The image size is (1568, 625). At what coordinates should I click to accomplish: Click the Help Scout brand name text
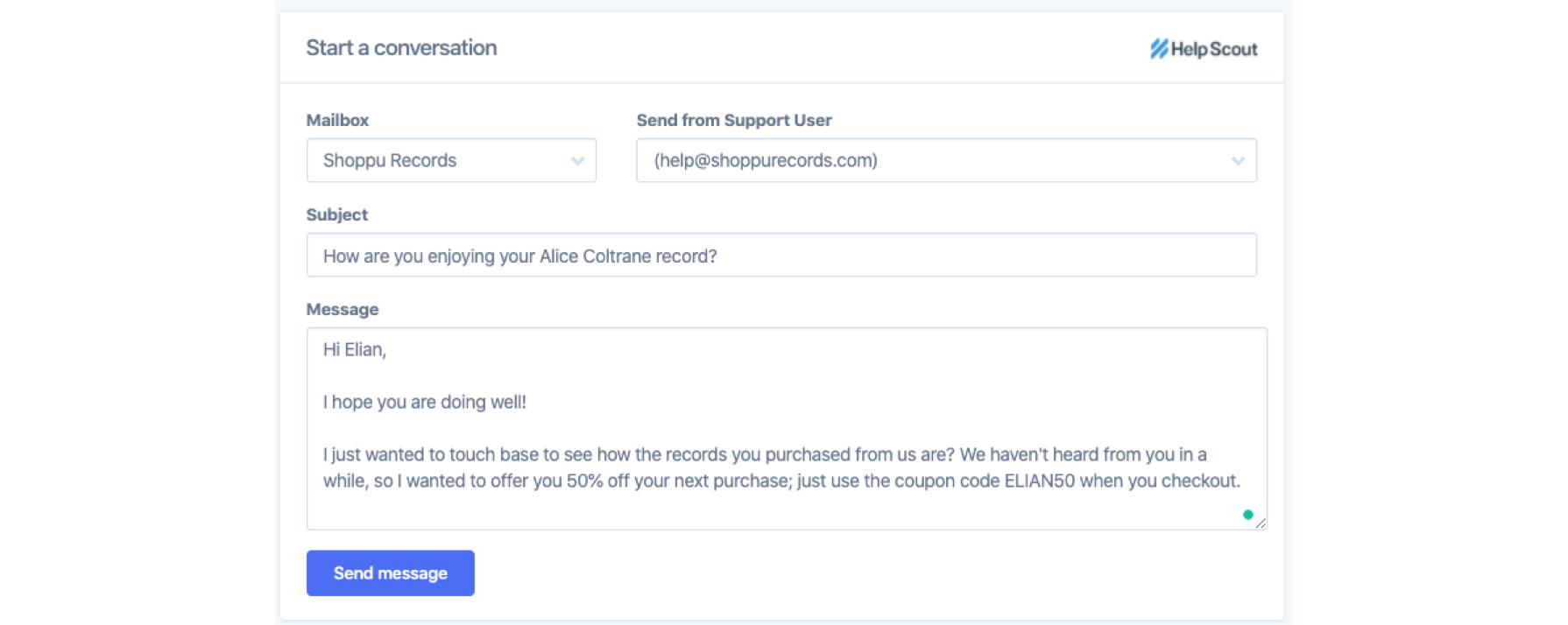pos(1214,50)
